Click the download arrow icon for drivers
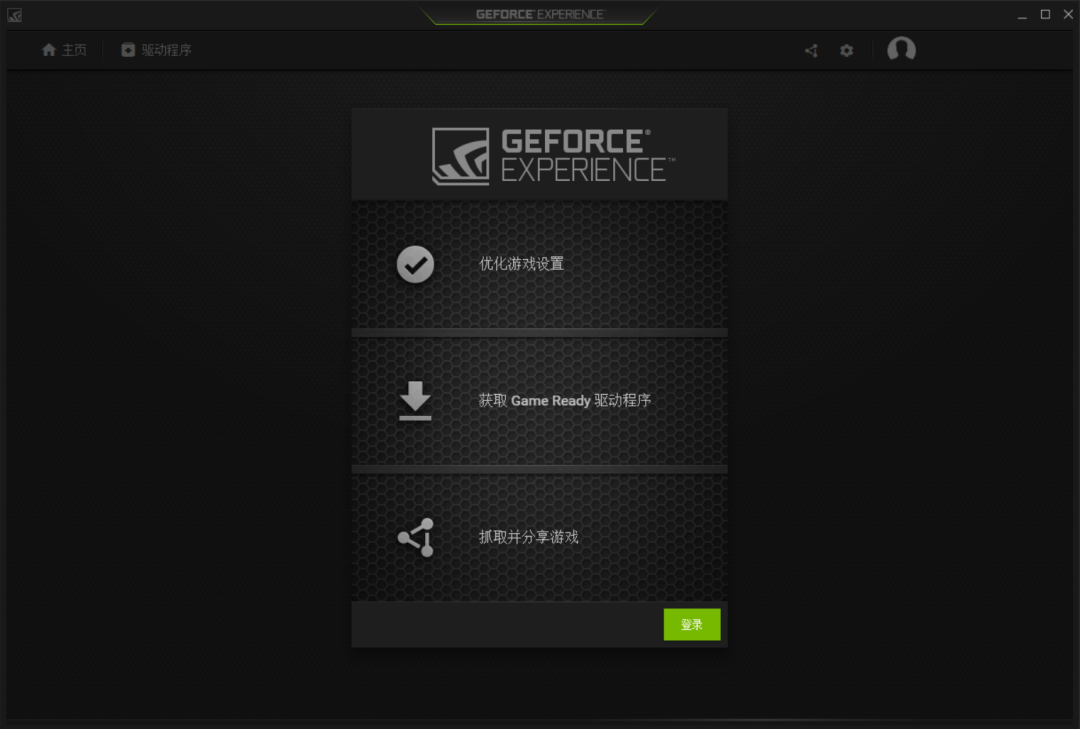Screen dimensions: 1080x729 [415, 400]
